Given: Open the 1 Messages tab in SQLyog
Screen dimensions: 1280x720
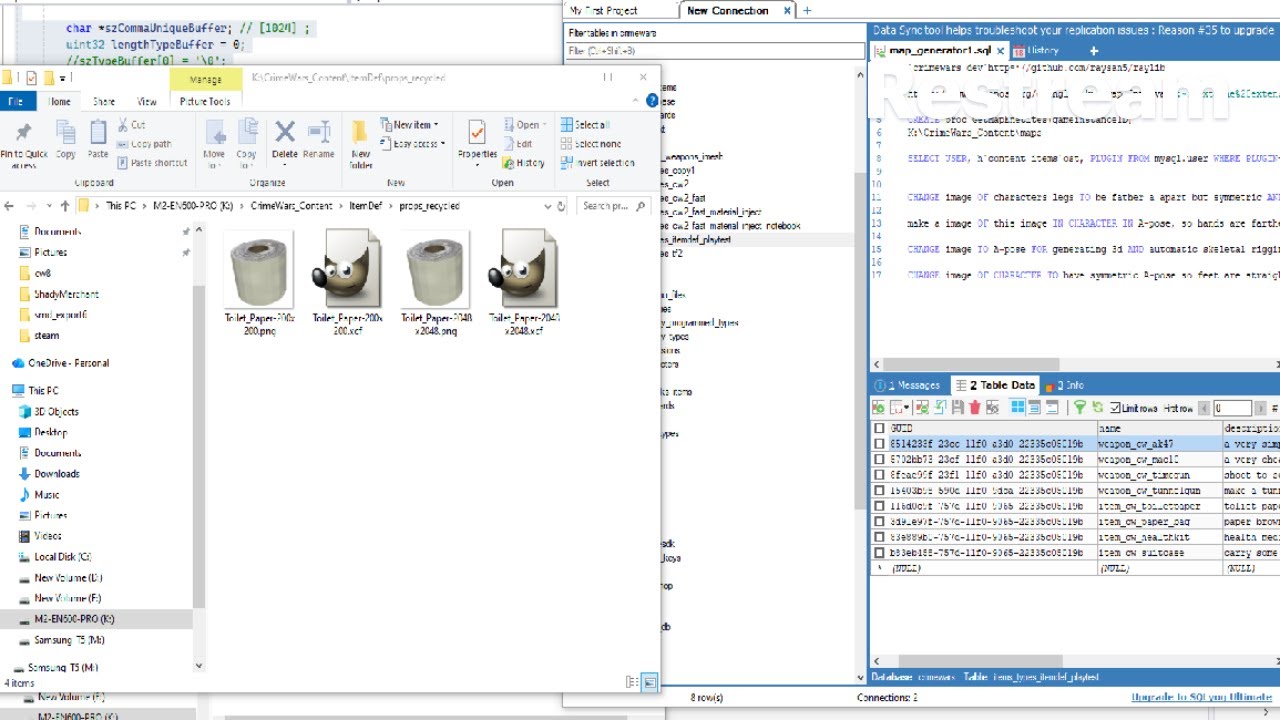Looking at the screenshot, I should (x=907, y=385).
